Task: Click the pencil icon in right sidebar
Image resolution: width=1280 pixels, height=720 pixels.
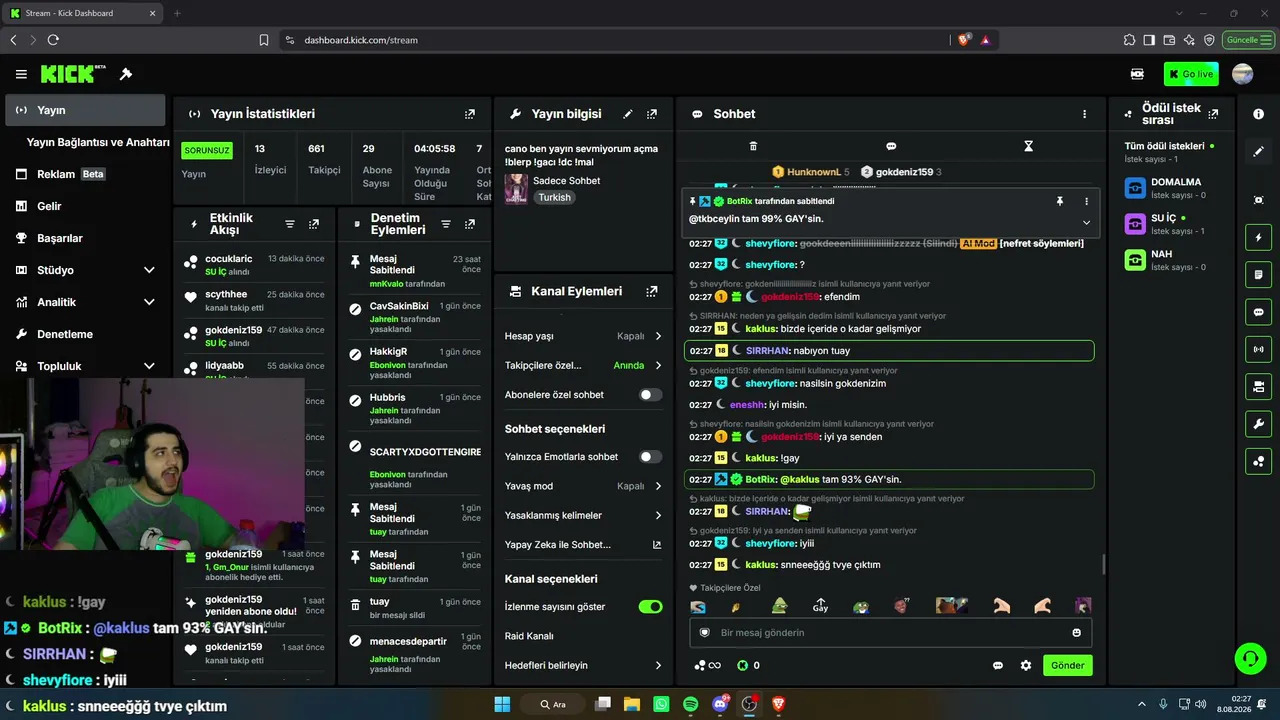Action: [x=1258, y=151]
